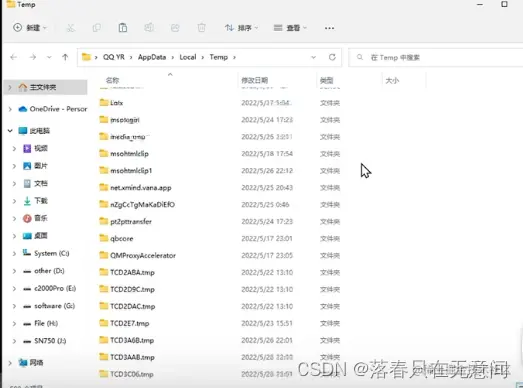The width and height of the screenshot is (523, 388).
Task: Expand the Documents (文档) node chevron
Action: tap(14, 183)
